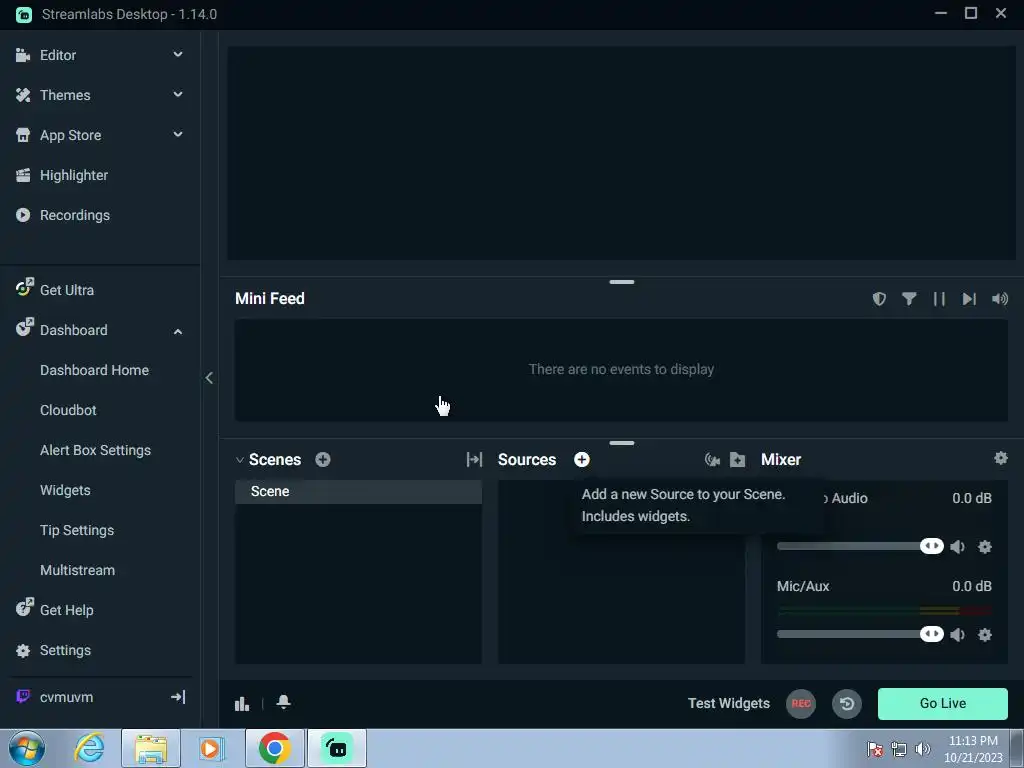Click Test Widgets
Image resolution: width=1024 pixels, height=768 pixels.
[x=729, y=703]
